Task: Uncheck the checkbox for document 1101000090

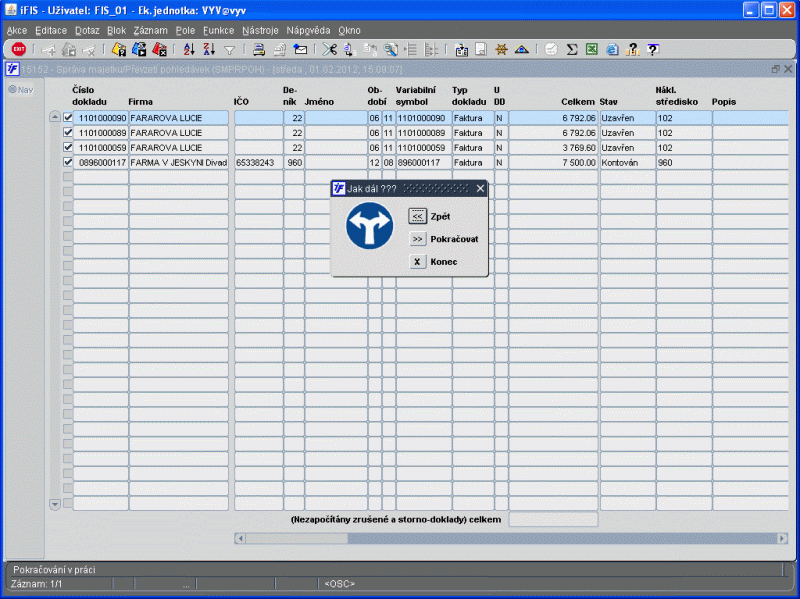Action: [68, 117]
